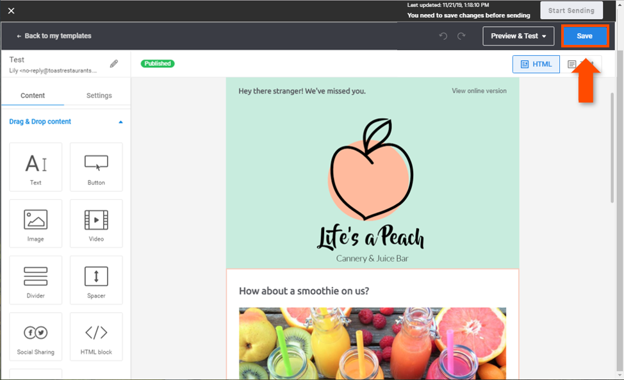Switch to the Content tab
624x380 pixels.
coord(33,95)
